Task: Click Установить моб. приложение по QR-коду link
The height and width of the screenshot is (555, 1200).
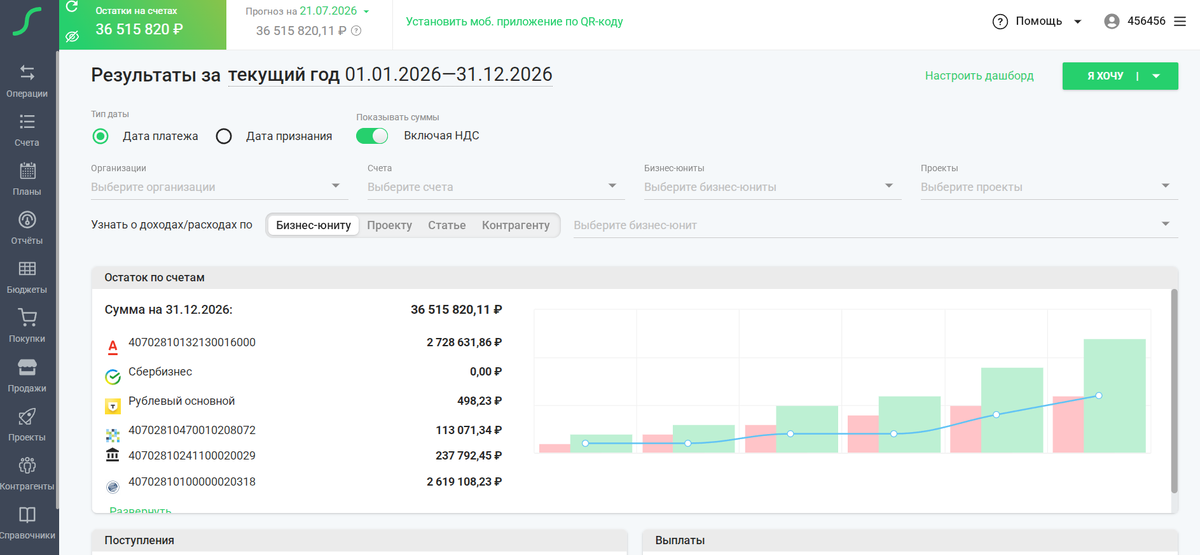Action: point(514,21)
